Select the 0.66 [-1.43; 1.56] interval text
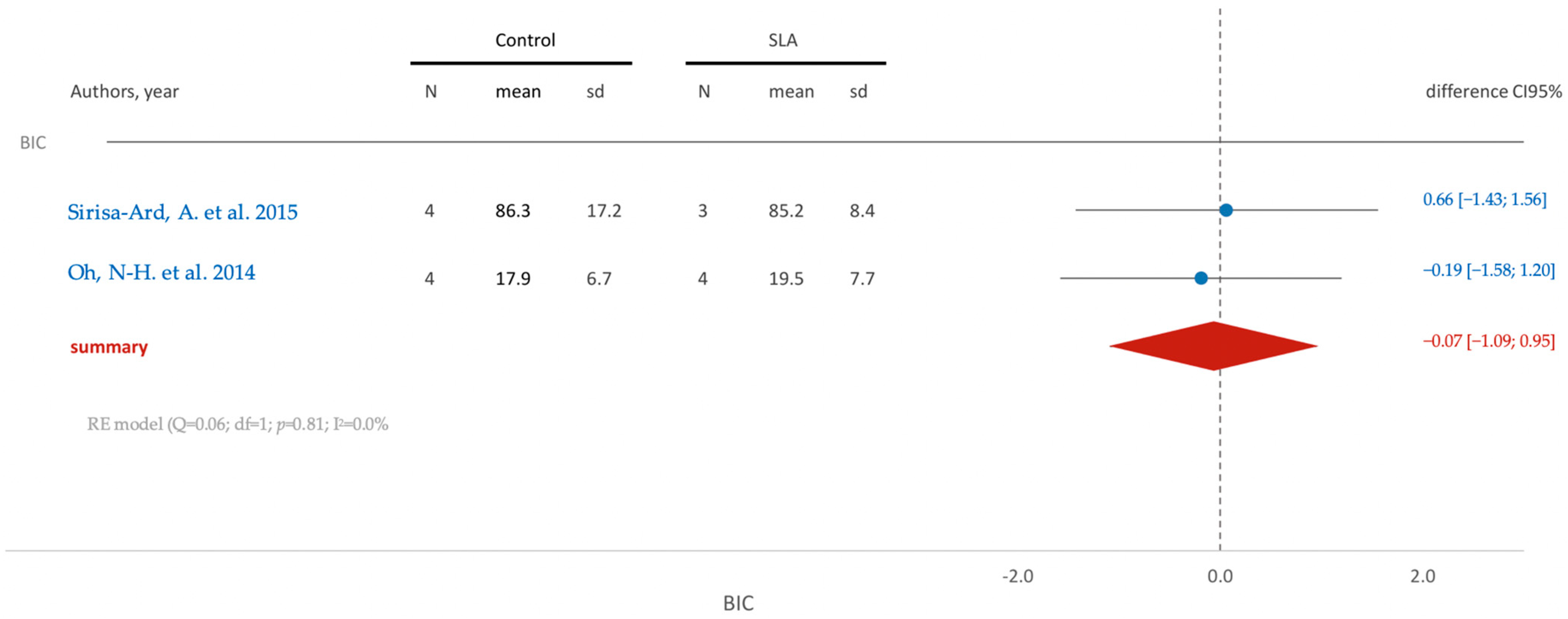This screenshot has height=619, width=1568. click(x=1485, y=200)
